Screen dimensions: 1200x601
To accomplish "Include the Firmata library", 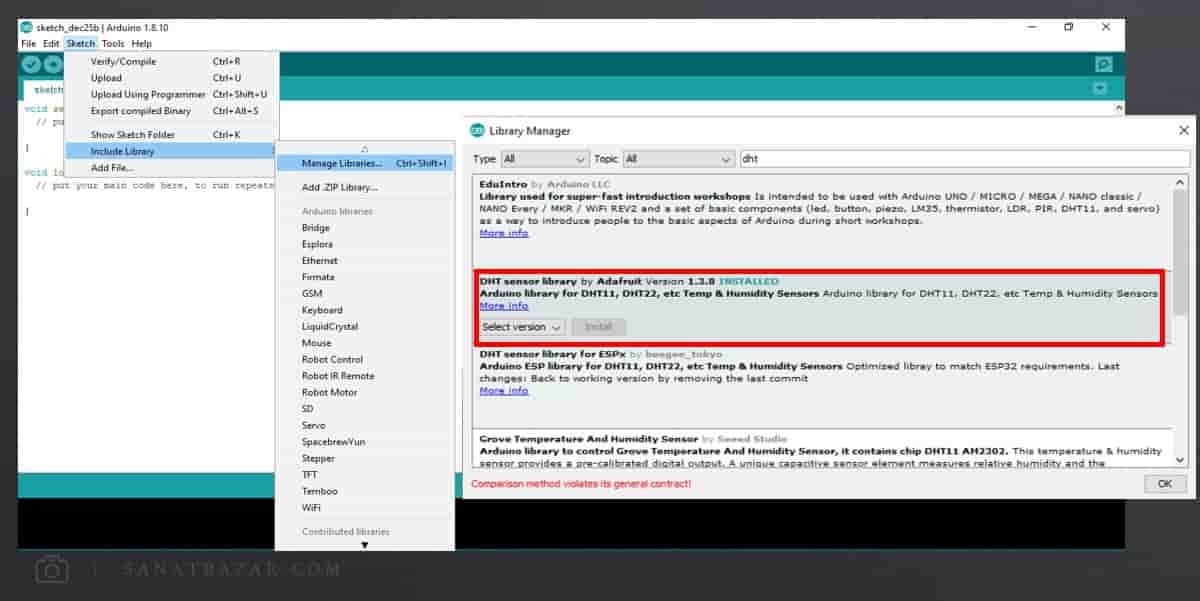I will click(365, 277).
